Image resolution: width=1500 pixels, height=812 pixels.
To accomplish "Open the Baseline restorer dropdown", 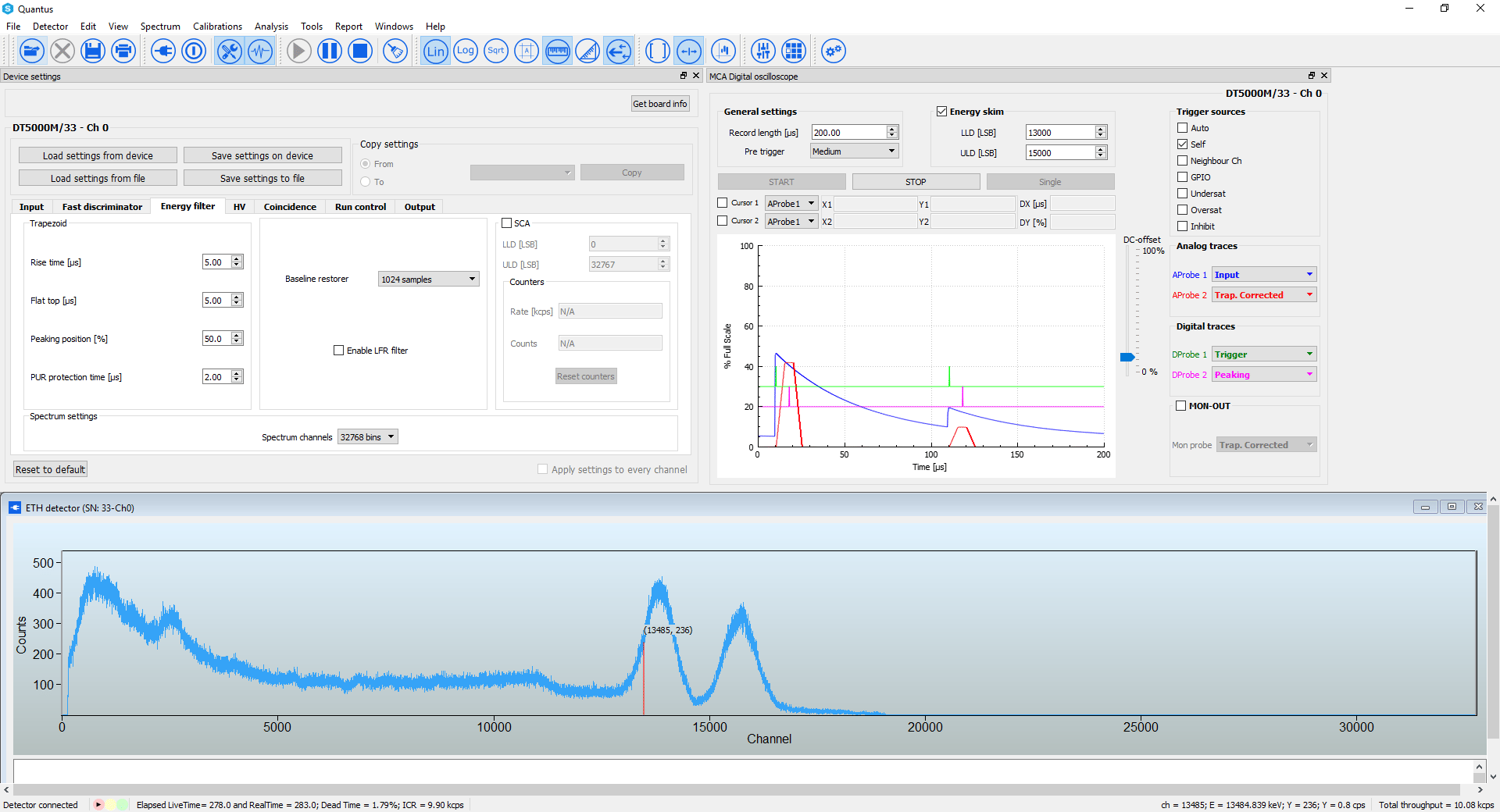I will click(428, 280).
